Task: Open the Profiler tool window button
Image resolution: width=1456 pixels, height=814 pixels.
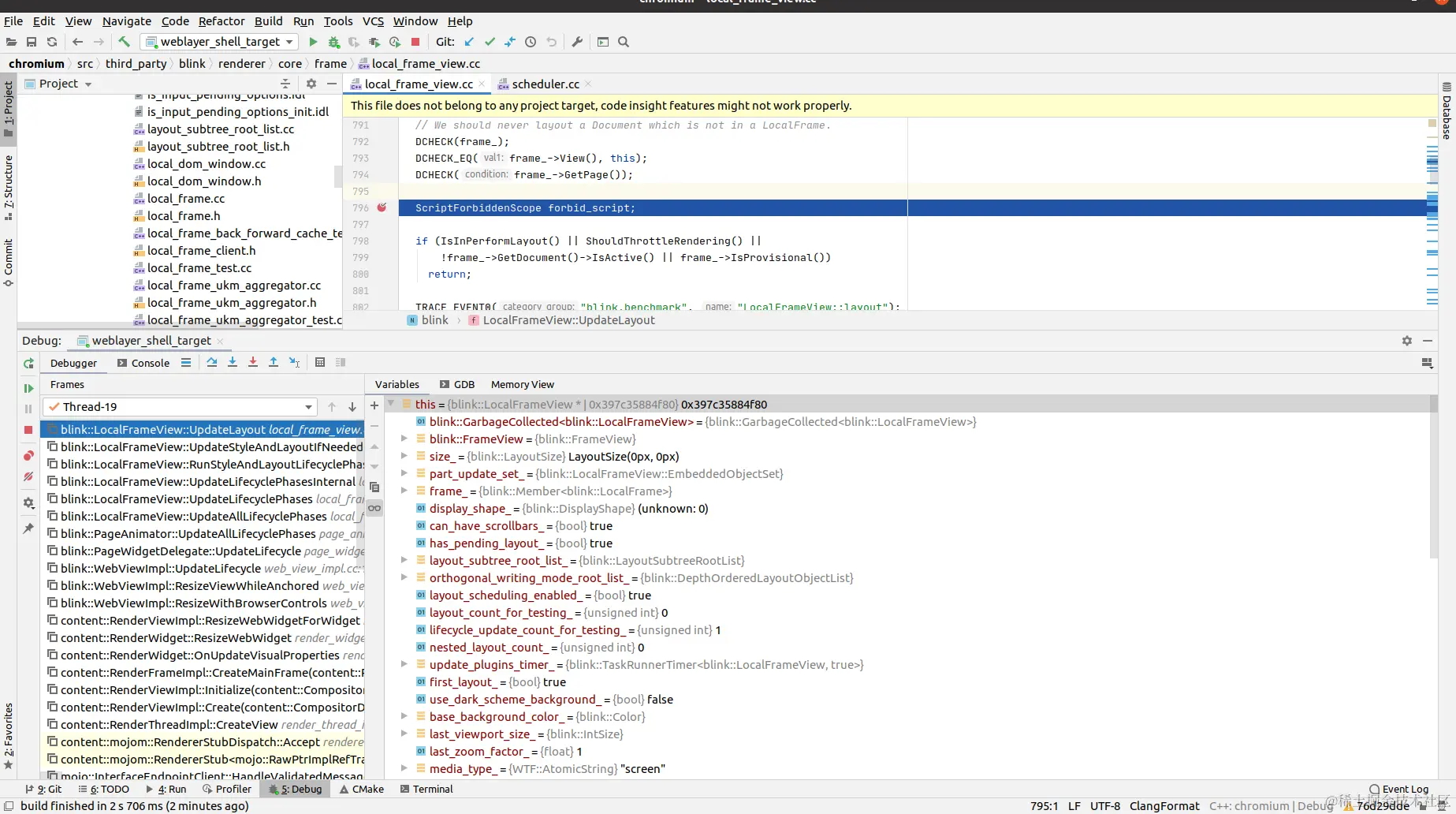Action: (227, 789)
